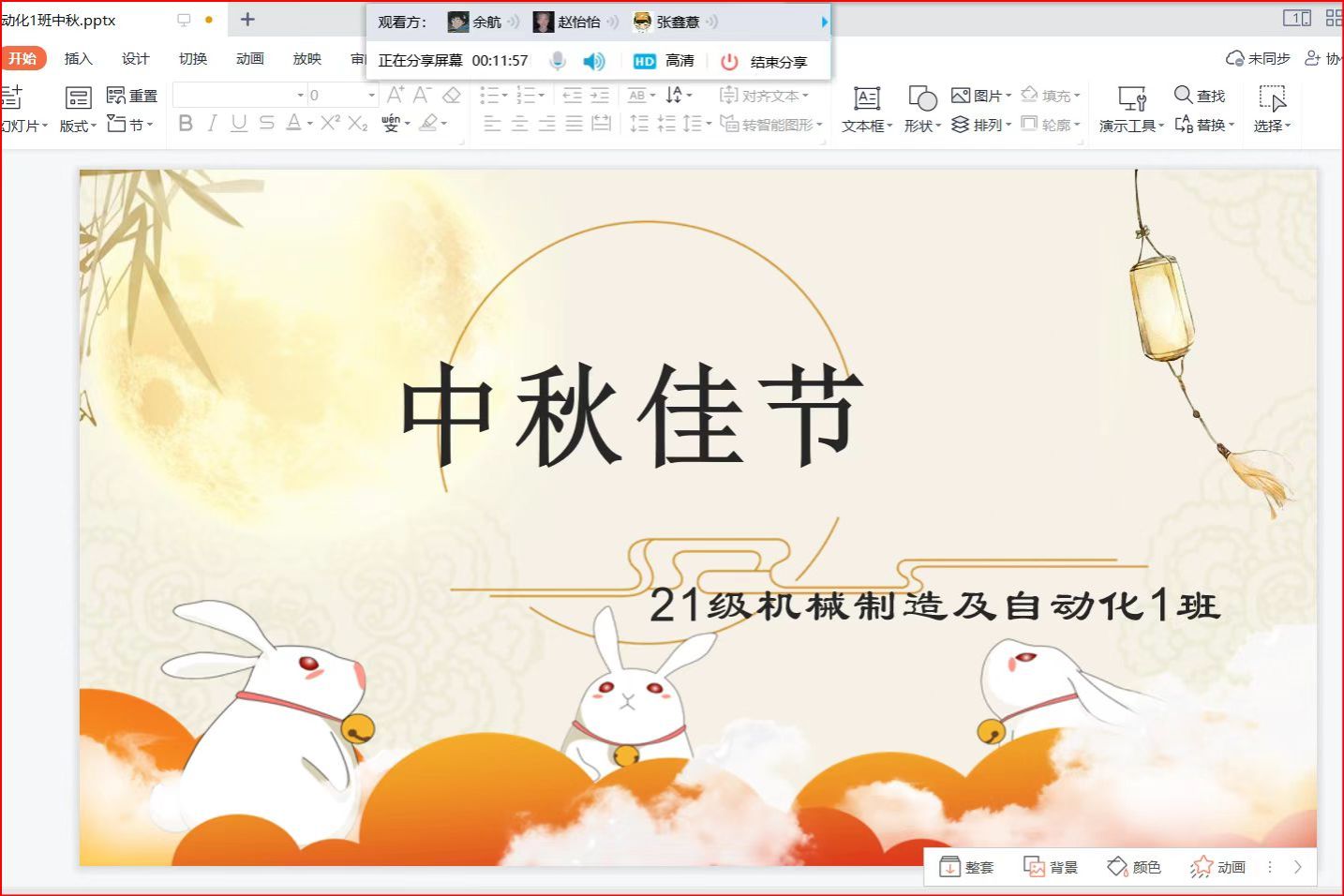Click the decrease indent icon

point(573,95)
